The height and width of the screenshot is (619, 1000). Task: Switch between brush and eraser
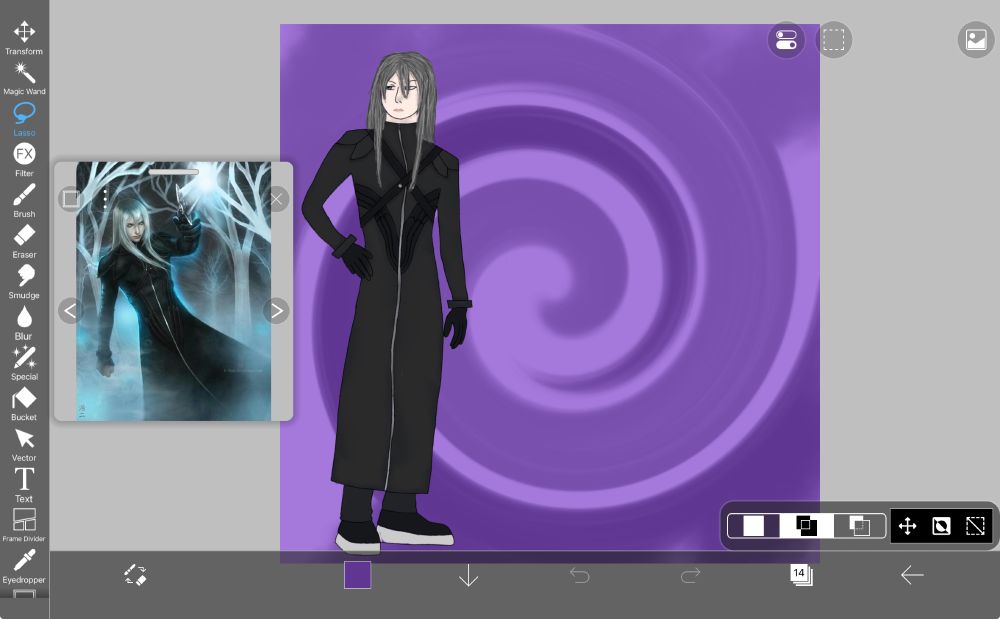[x=135, y=574]
